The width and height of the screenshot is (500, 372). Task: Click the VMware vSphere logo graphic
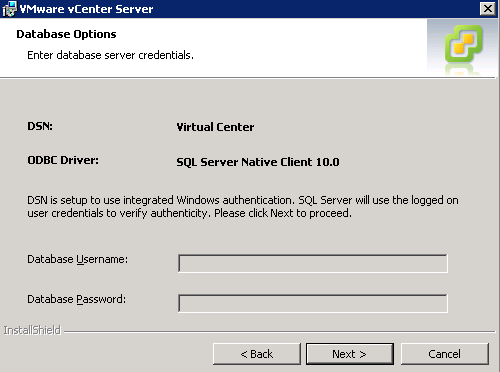click(464, 43)
